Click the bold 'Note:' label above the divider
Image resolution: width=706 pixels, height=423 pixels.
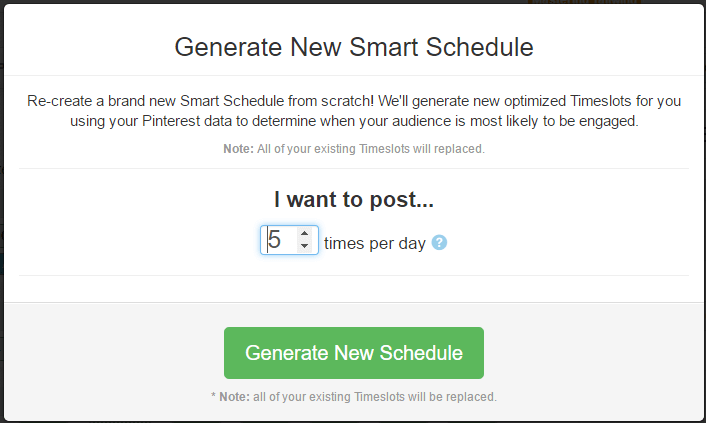click(x=239, y=149)
